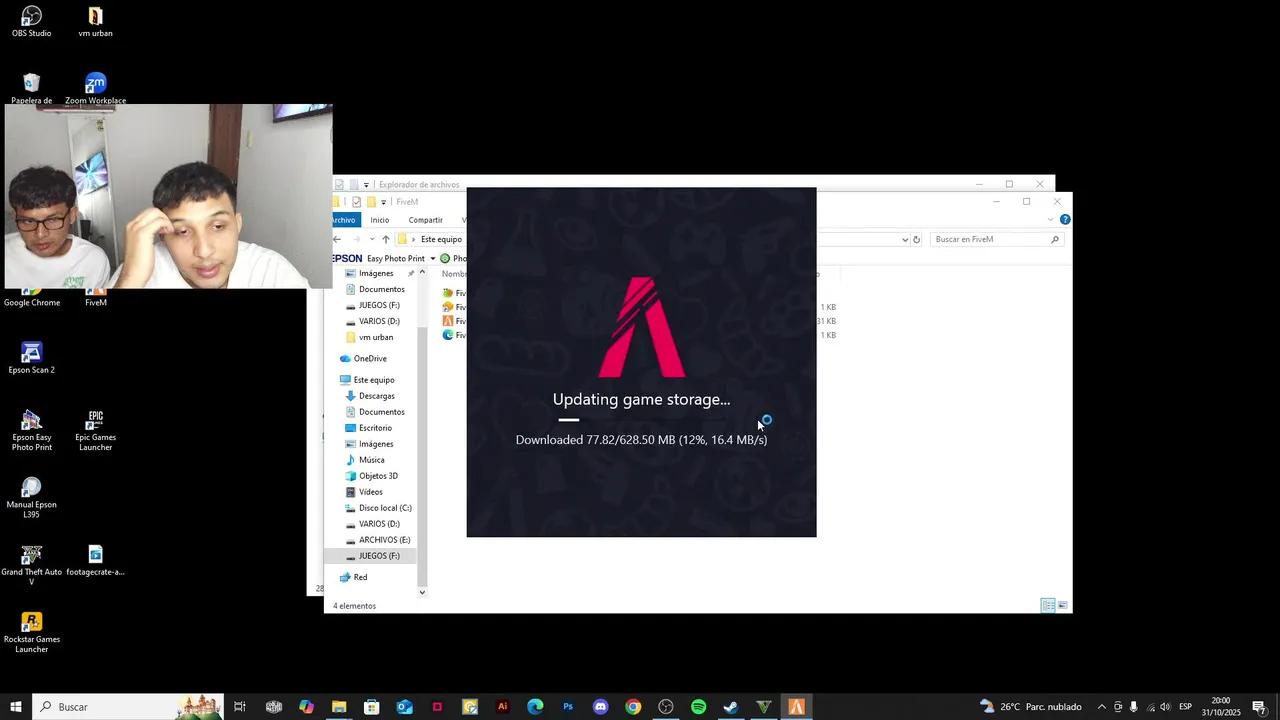
Task: Select Rockstar Games Launcher desktop icon
Action: pyautogui.click(x=32, y=632)
